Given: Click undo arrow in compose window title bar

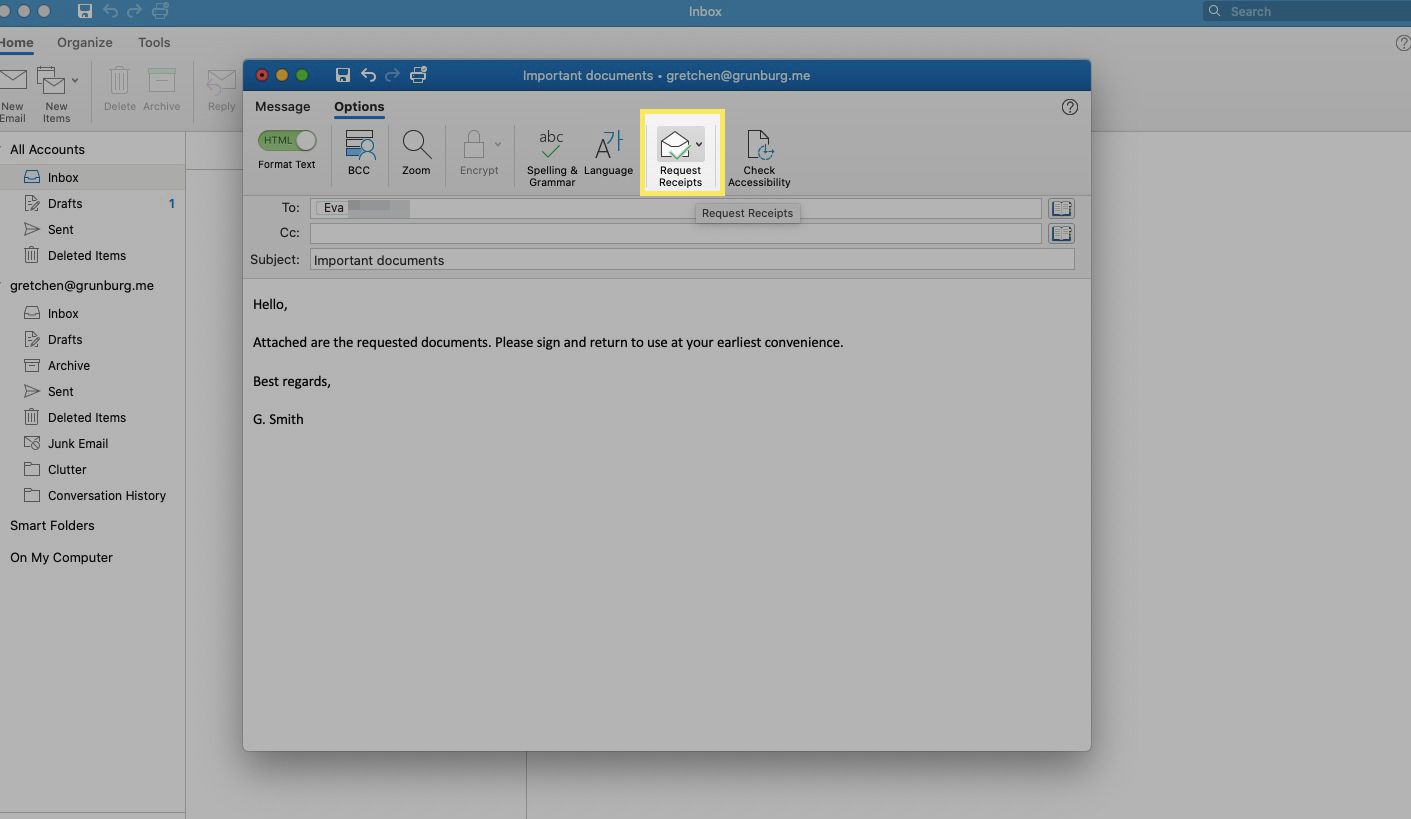Looking at the screenshot, I should 368,75.
